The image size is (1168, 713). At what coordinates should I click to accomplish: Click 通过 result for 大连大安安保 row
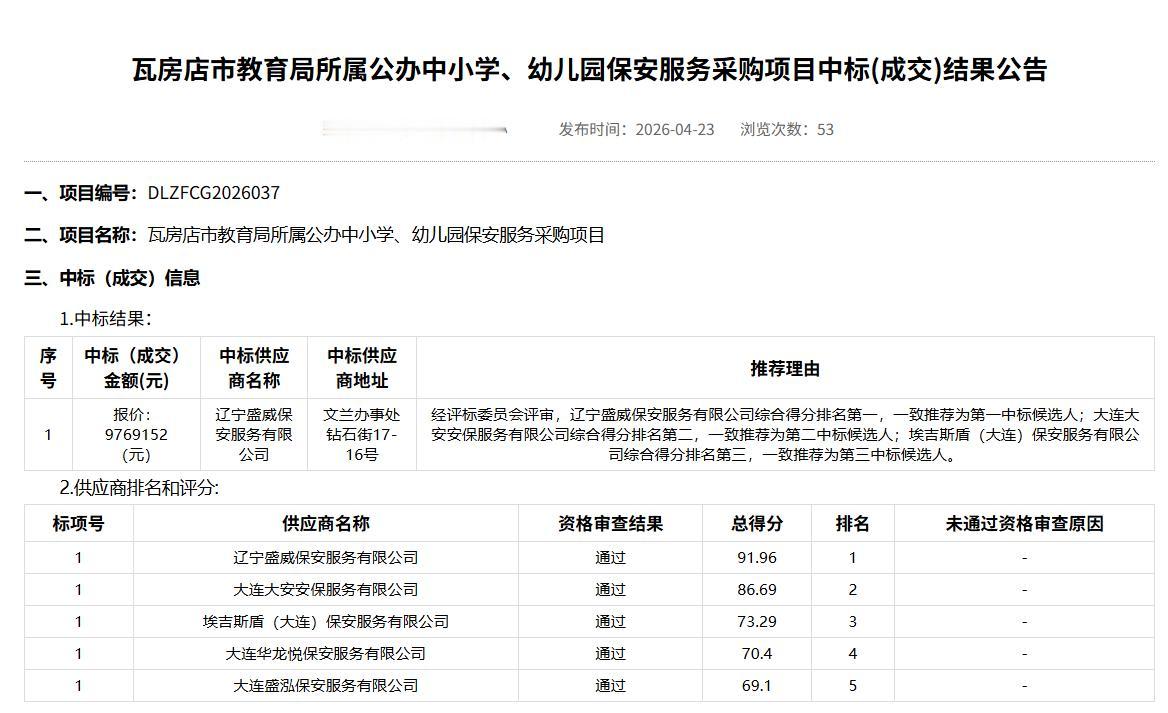pos(610,589)
